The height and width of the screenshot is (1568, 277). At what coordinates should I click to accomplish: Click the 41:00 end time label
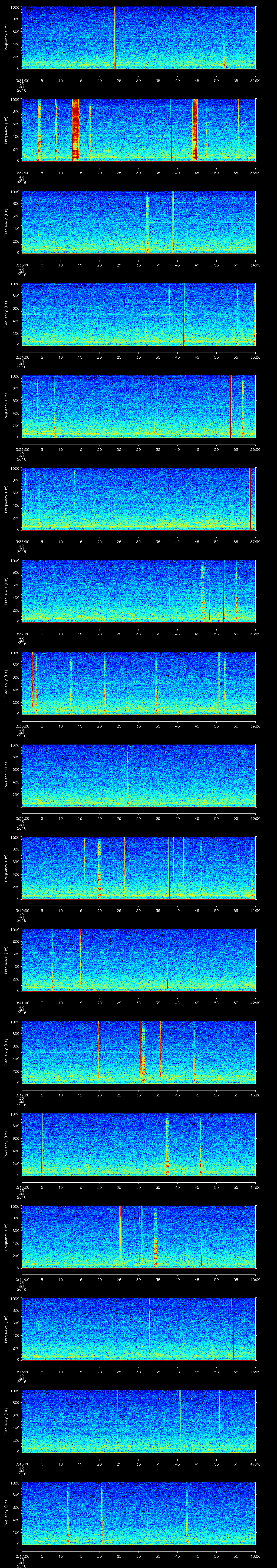tap(255, 910)
